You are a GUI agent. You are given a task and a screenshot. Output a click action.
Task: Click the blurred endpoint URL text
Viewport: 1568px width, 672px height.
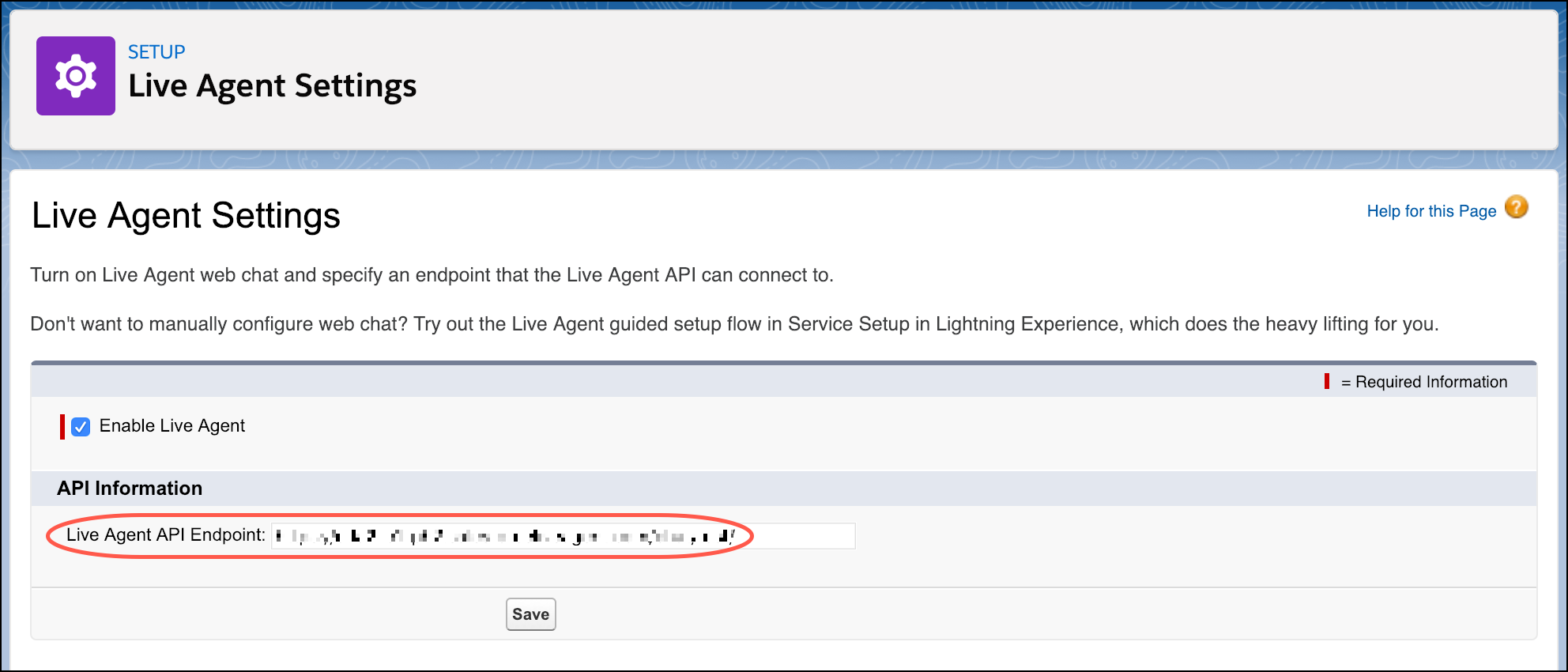tap(506, 536)
